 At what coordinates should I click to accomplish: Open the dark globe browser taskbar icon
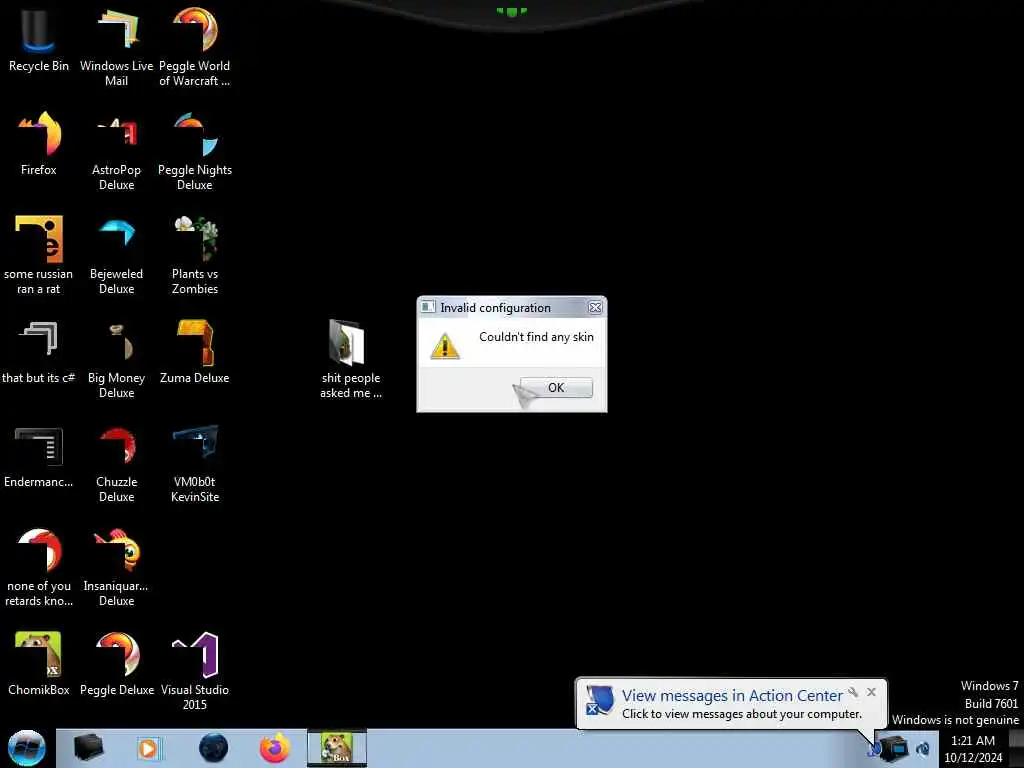tap(214, 748)
